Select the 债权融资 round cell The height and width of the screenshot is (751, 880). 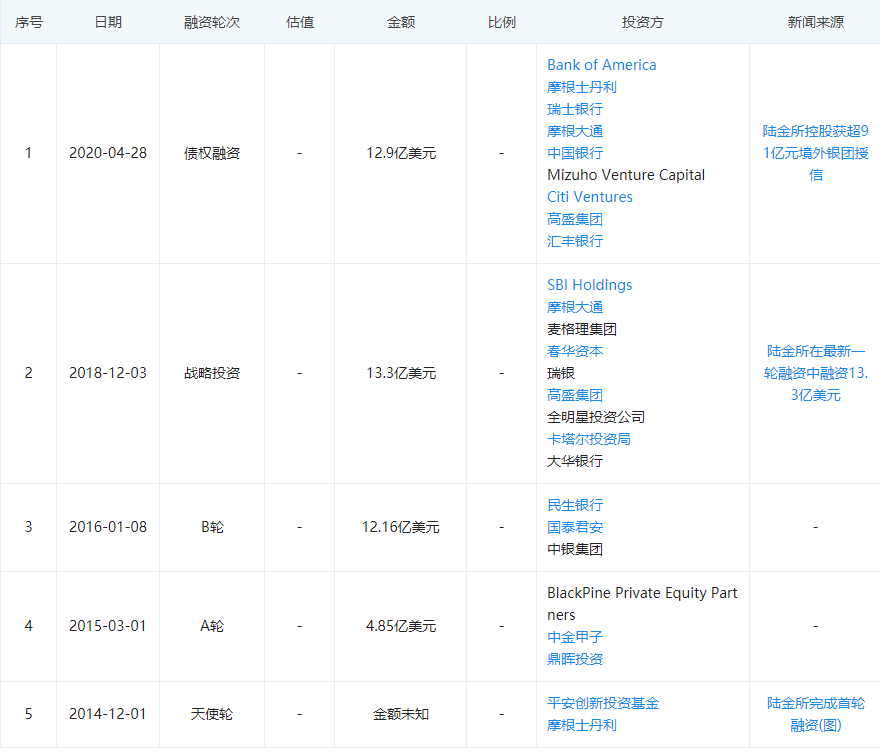click(x=212, y=153)
